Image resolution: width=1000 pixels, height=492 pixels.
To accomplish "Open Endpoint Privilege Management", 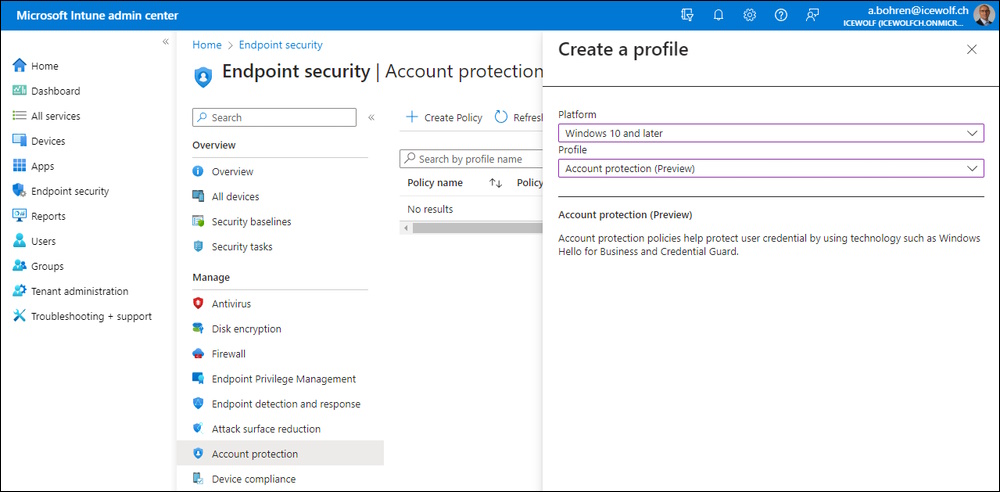I will [284, 378].
